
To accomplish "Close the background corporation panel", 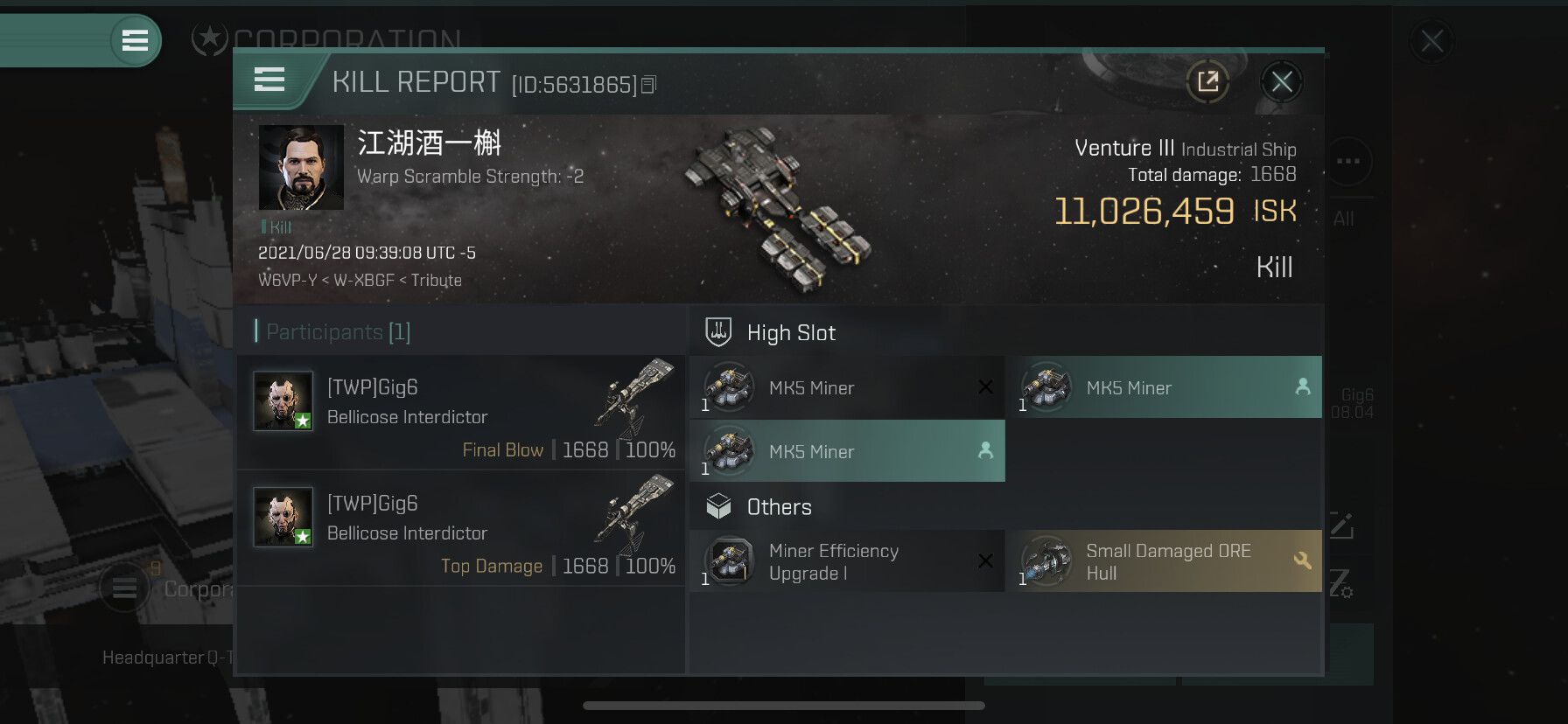I will pos(1431,41).
